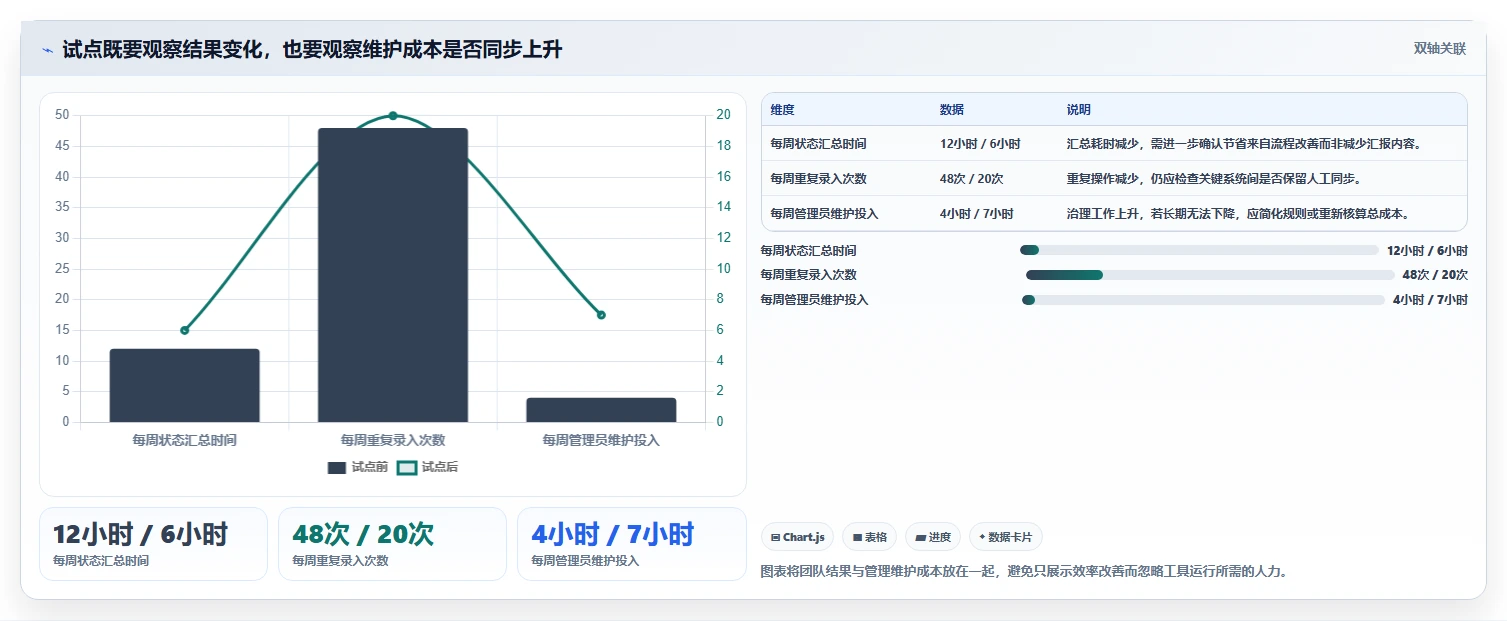Click the line point above 每周状态汇总时间 bar
The height and width of the screenshot is (621, 1507).
[x=184, y=330]
